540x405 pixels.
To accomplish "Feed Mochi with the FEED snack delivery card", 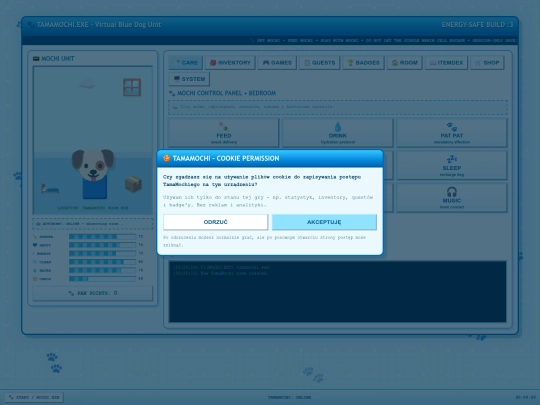I will click(x=224, y=133).
